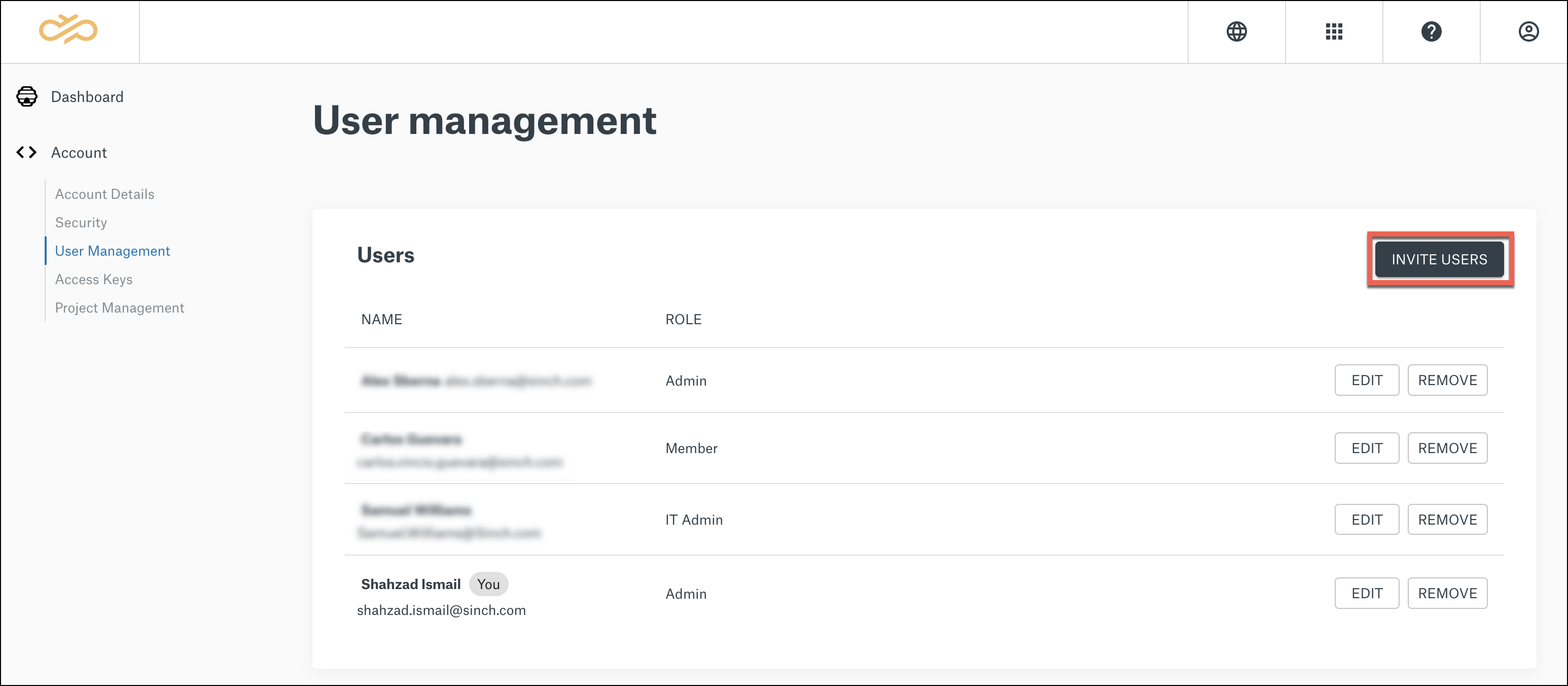The height and width of the screenshot is (686, 1568).
Task: Switch to Account Details section
Action: pos(104,194)
